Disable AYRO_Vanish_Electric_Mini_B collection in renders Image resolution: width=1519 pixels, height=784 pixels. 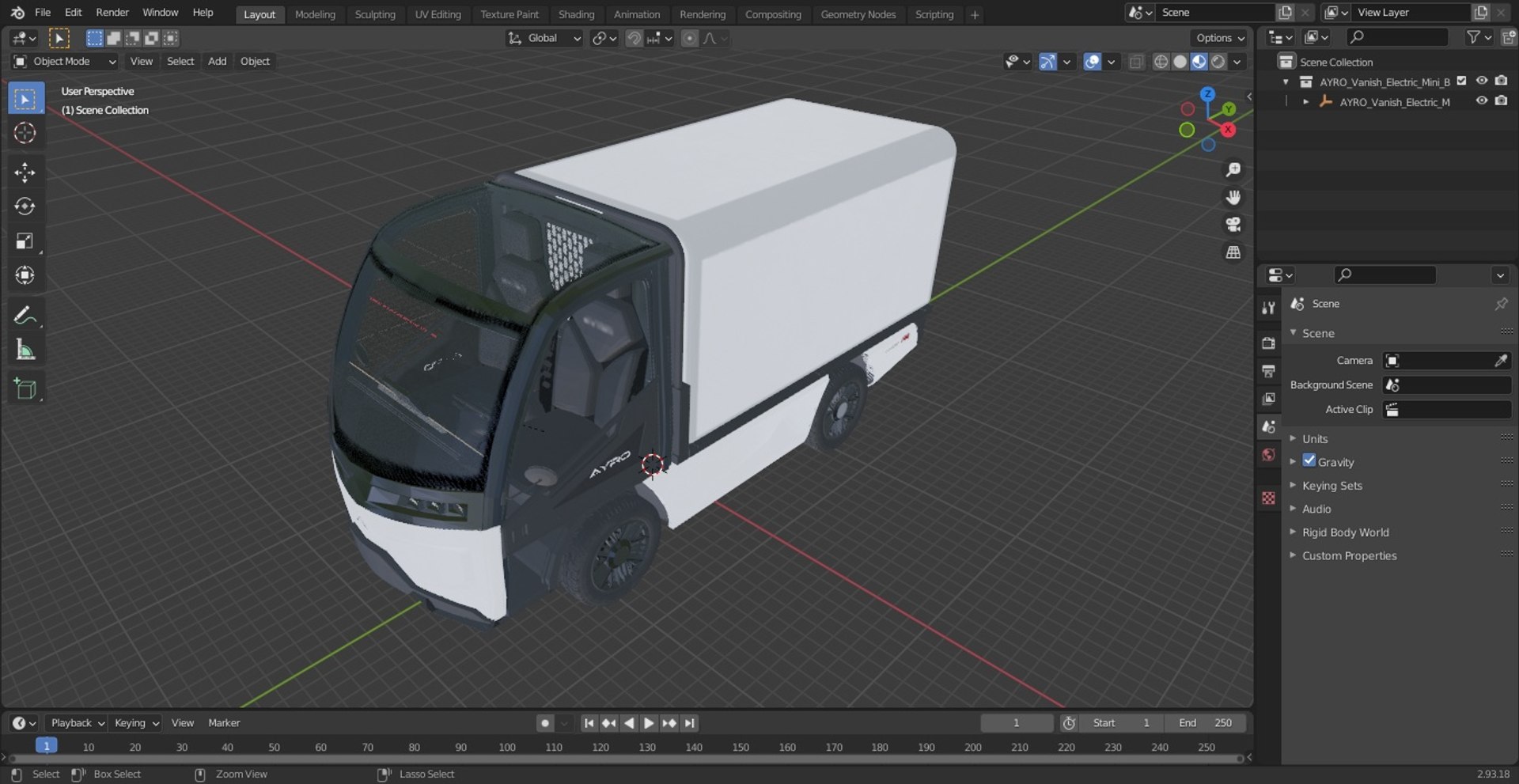(1501, 81)
